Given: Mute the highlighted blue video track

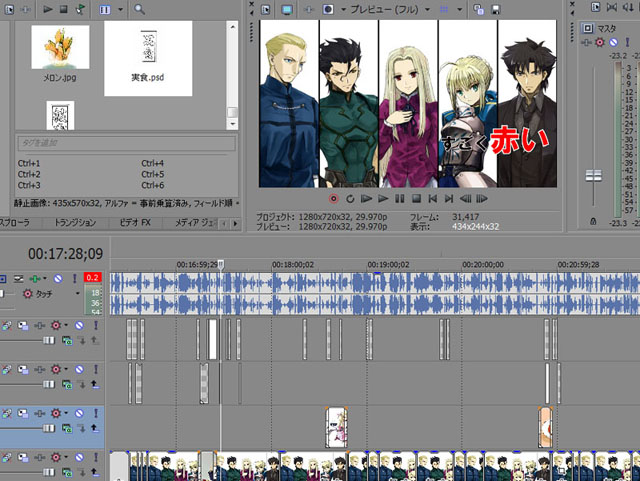Looking at the screenshot, I should [x=79, y=414].
